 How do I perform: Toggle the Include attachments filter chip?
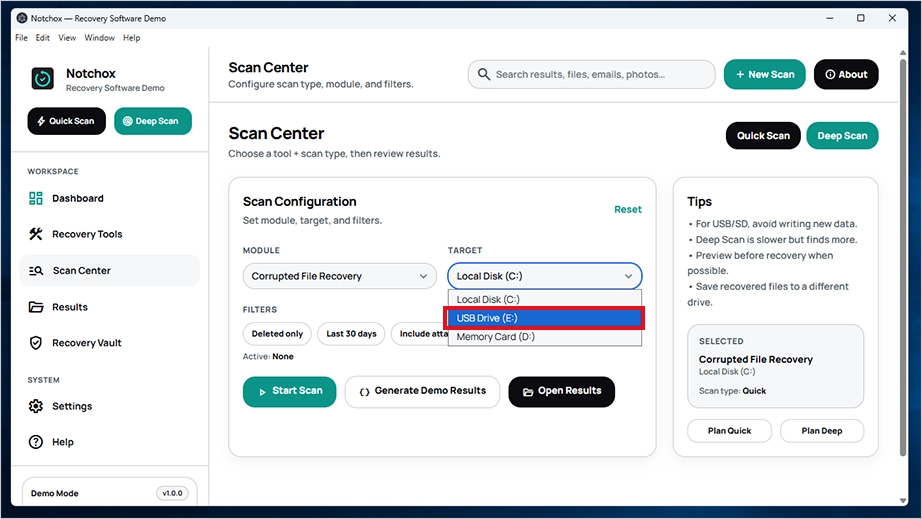tap(420, 334)
